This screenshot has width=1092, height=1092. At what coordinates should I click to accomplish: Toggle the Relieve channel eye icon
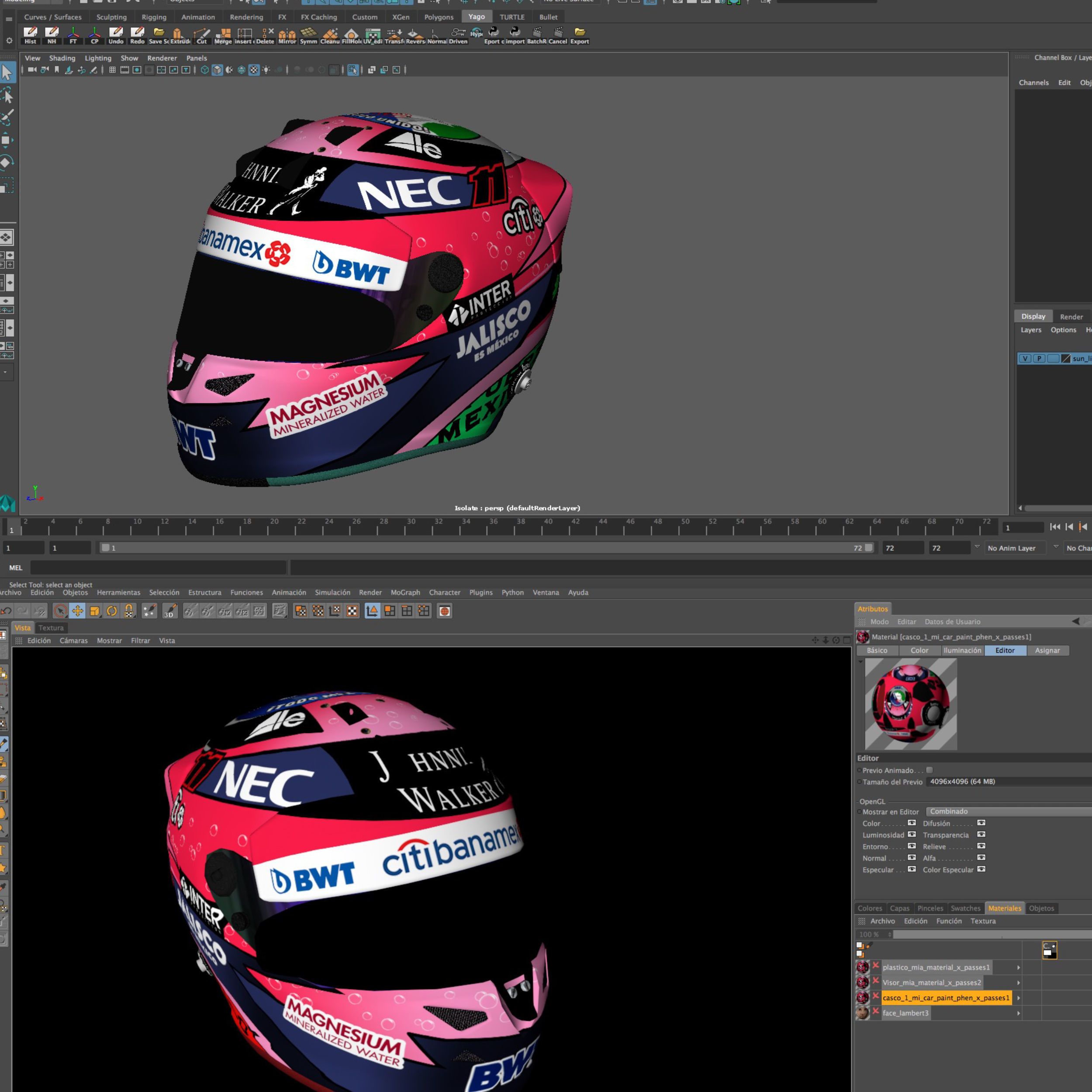(981, 846)
